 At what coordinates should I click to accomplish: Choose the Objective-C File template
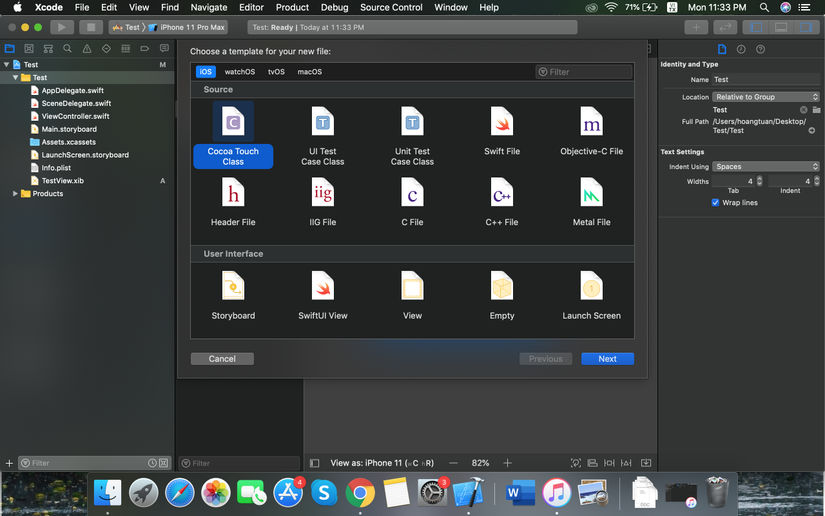[x=591, y=123]
